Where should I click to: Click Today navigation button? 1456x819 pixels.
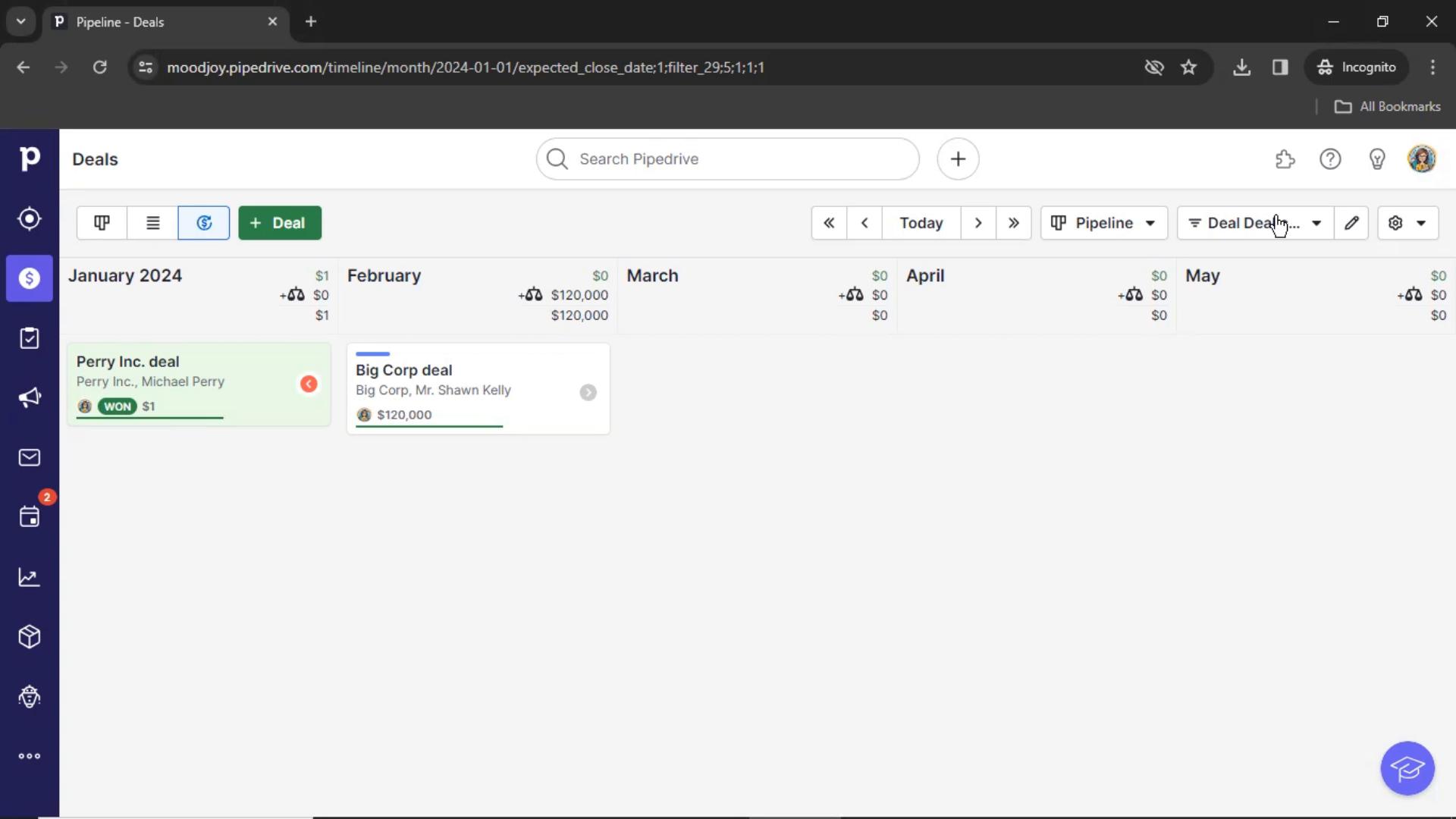coord(920,222)
